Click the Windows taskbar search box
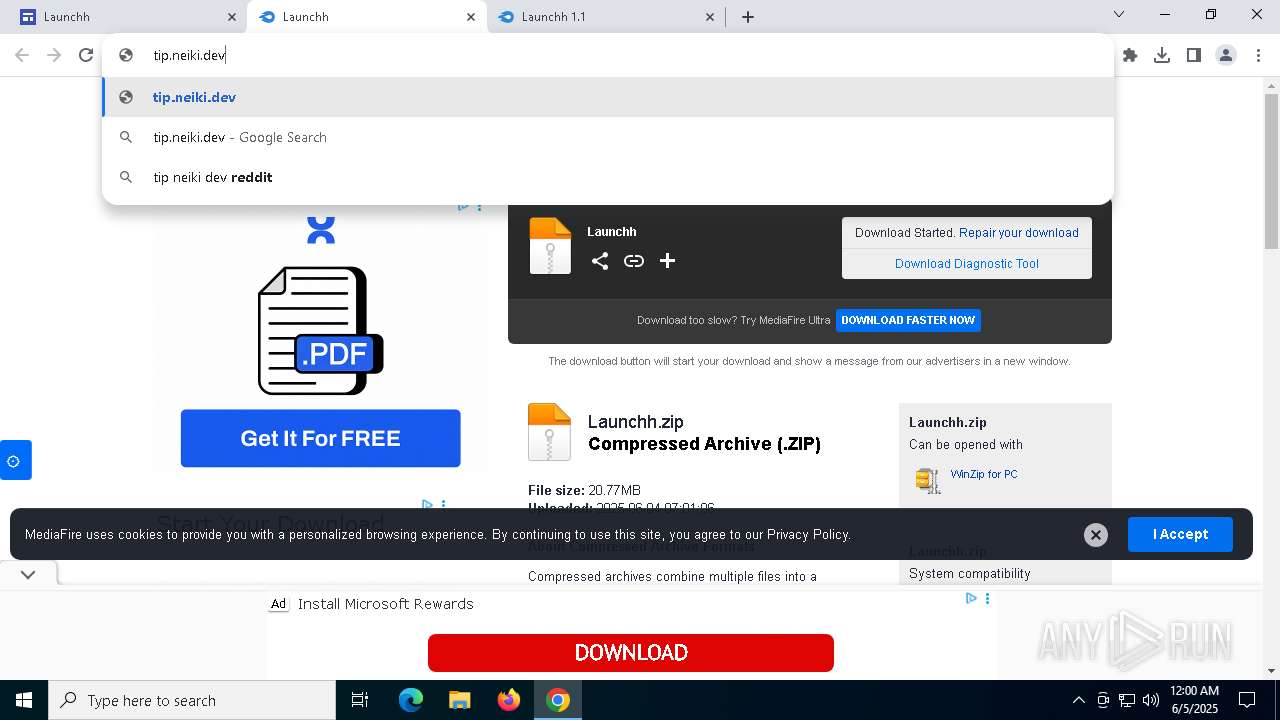The height and width of the screenshot is (720, 1280). 192,700
